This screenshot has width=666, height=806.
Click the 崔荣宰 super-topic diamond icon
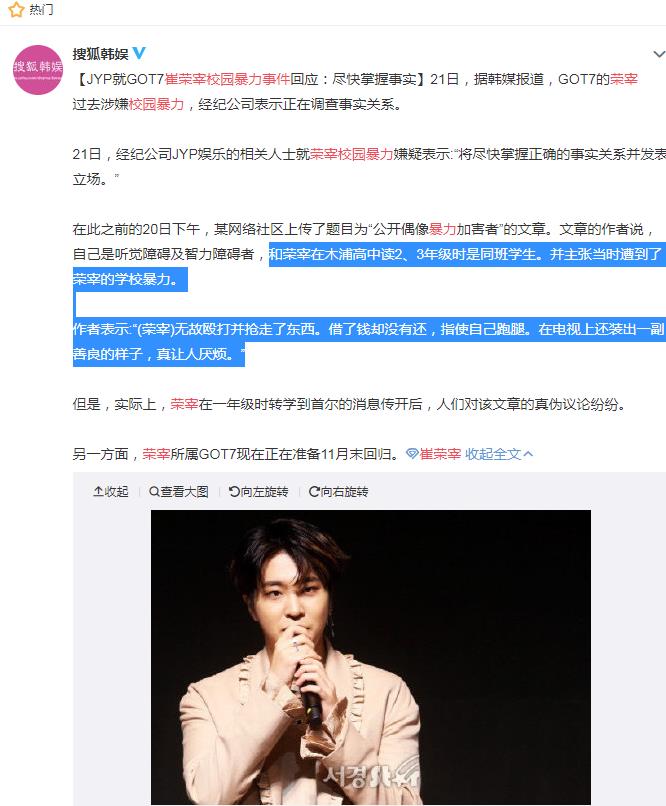click(x=412, y=454)
